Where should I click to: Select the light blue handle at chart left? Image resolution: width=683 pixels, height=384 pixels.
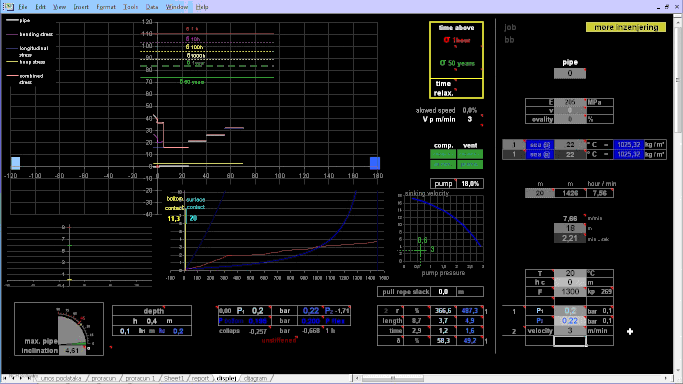coord(15,163)
